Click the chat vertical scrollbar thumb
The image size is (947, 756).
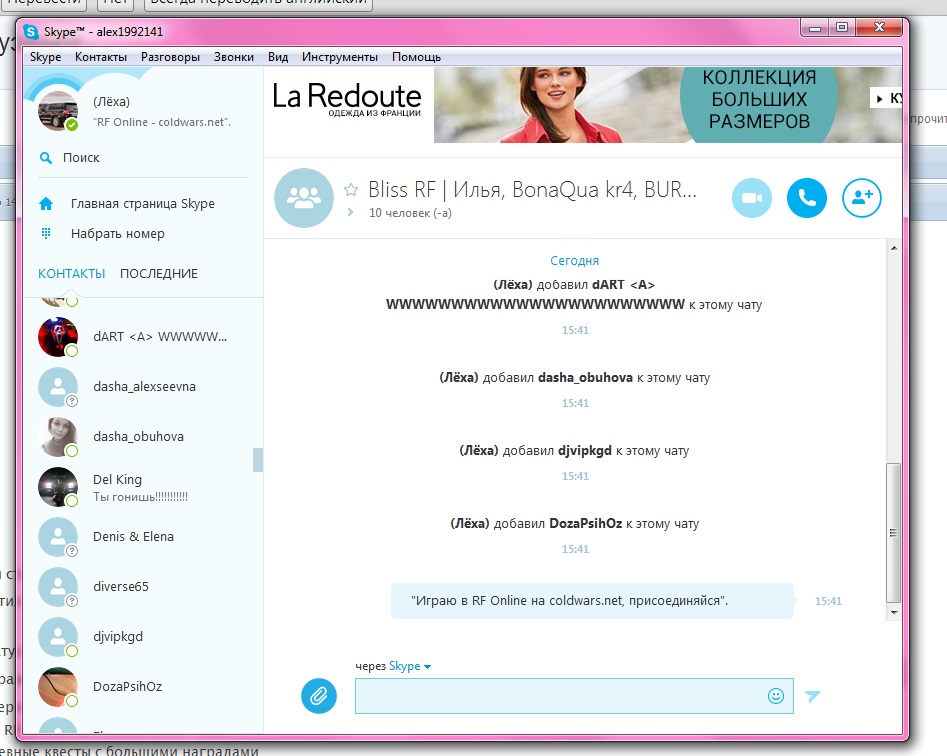pos(894,533)
